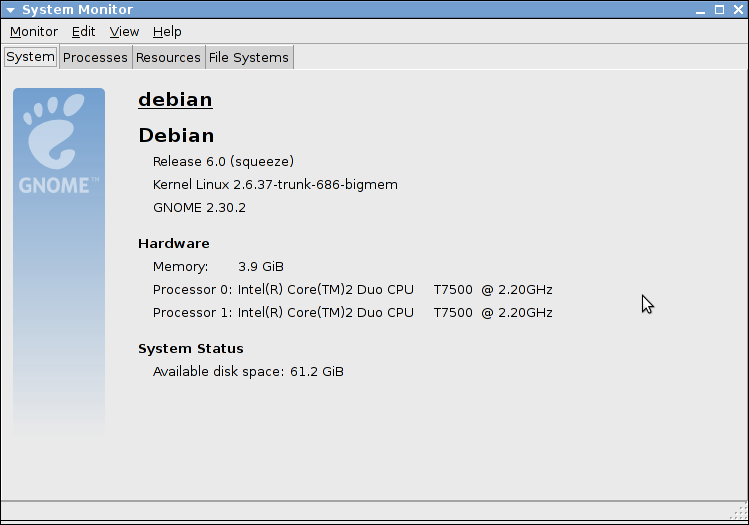749x525 pixels.
Task: Click the 61.2 GiB disk space value
Action: coord(317,372)
